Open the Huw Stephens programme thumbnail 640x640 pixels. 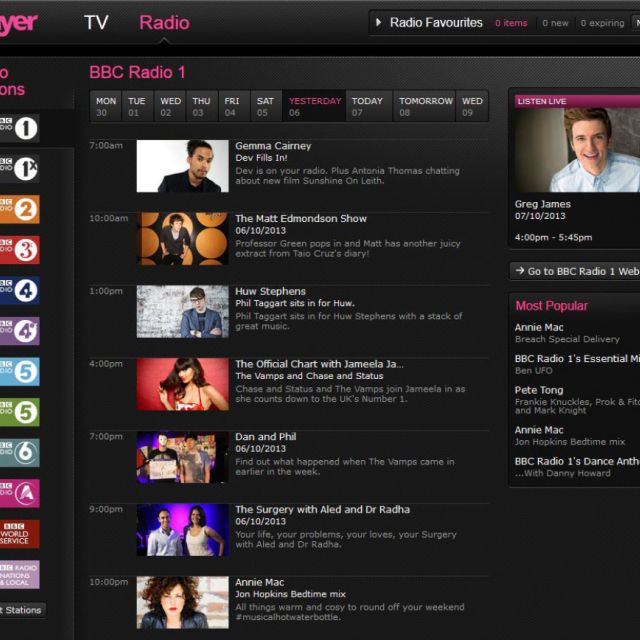tap(182, 311)
